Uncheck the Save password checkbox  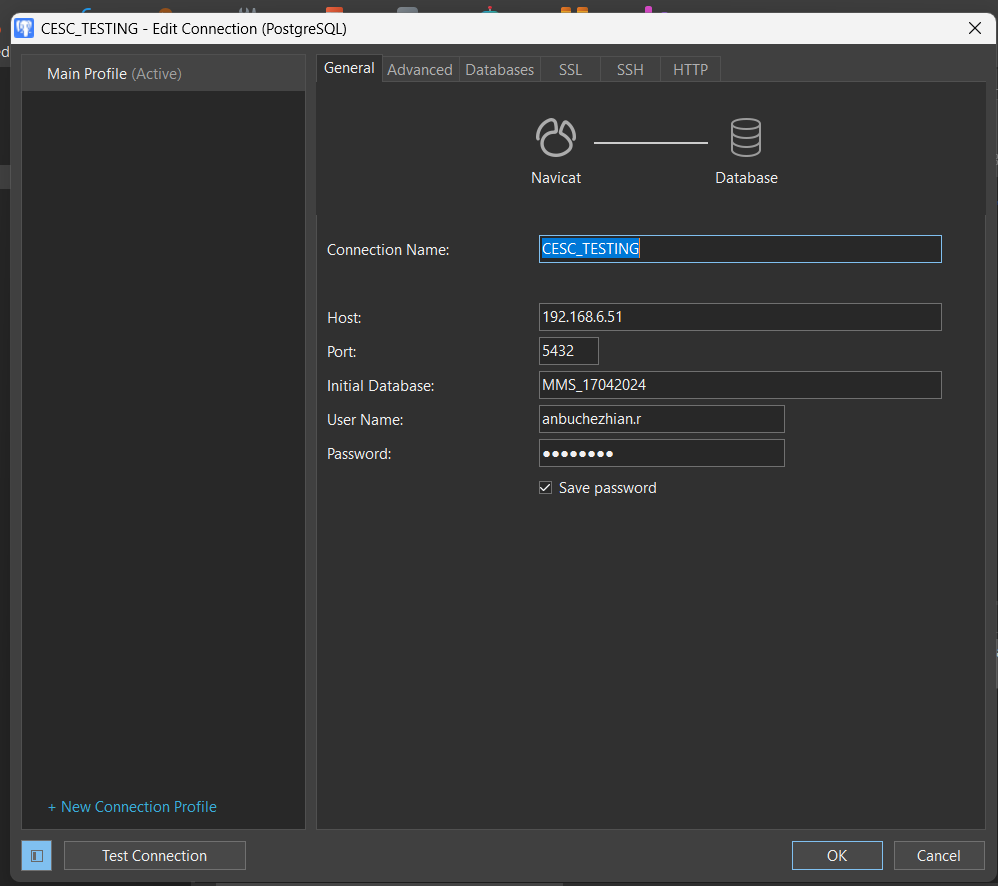[x=546, y=488]
